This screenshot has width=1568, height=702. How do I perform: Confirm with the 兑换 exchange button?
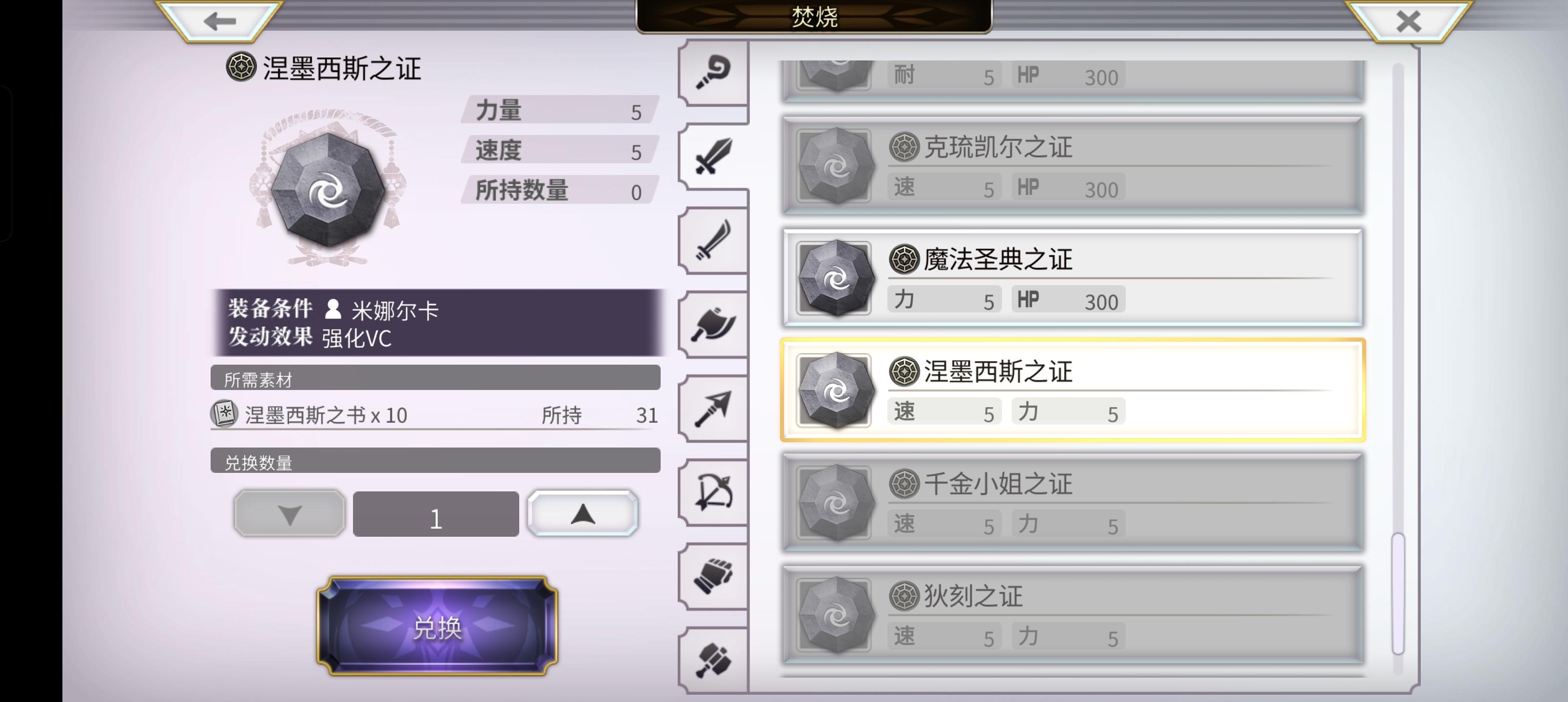coord(437,626)
